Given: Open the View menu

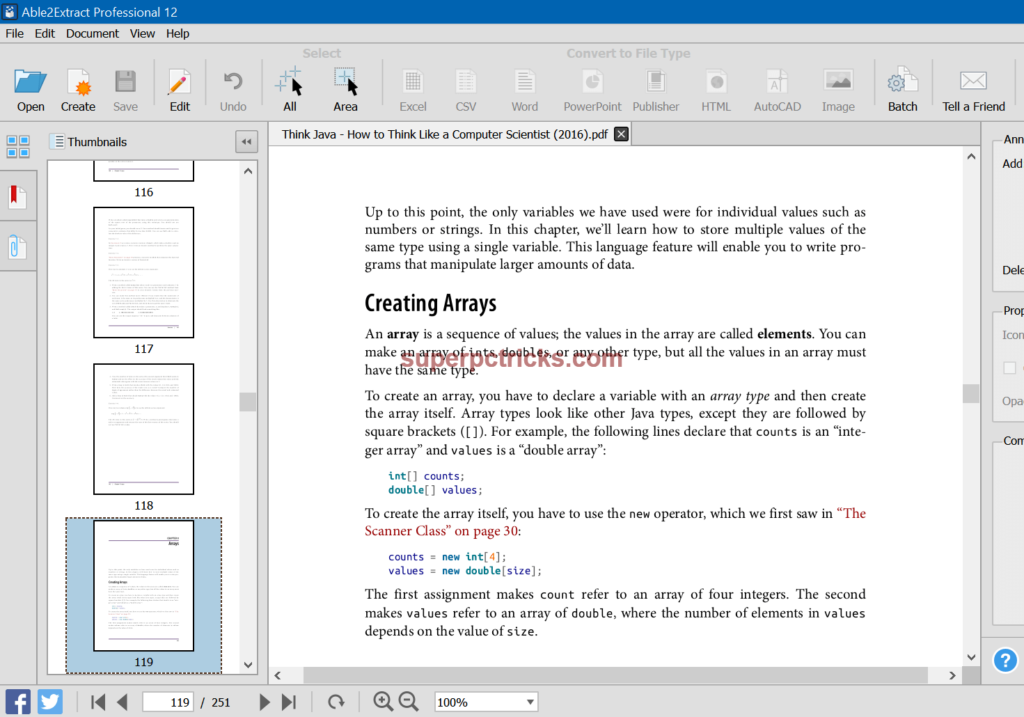Looking at the screenshot, I should point(142,33).
